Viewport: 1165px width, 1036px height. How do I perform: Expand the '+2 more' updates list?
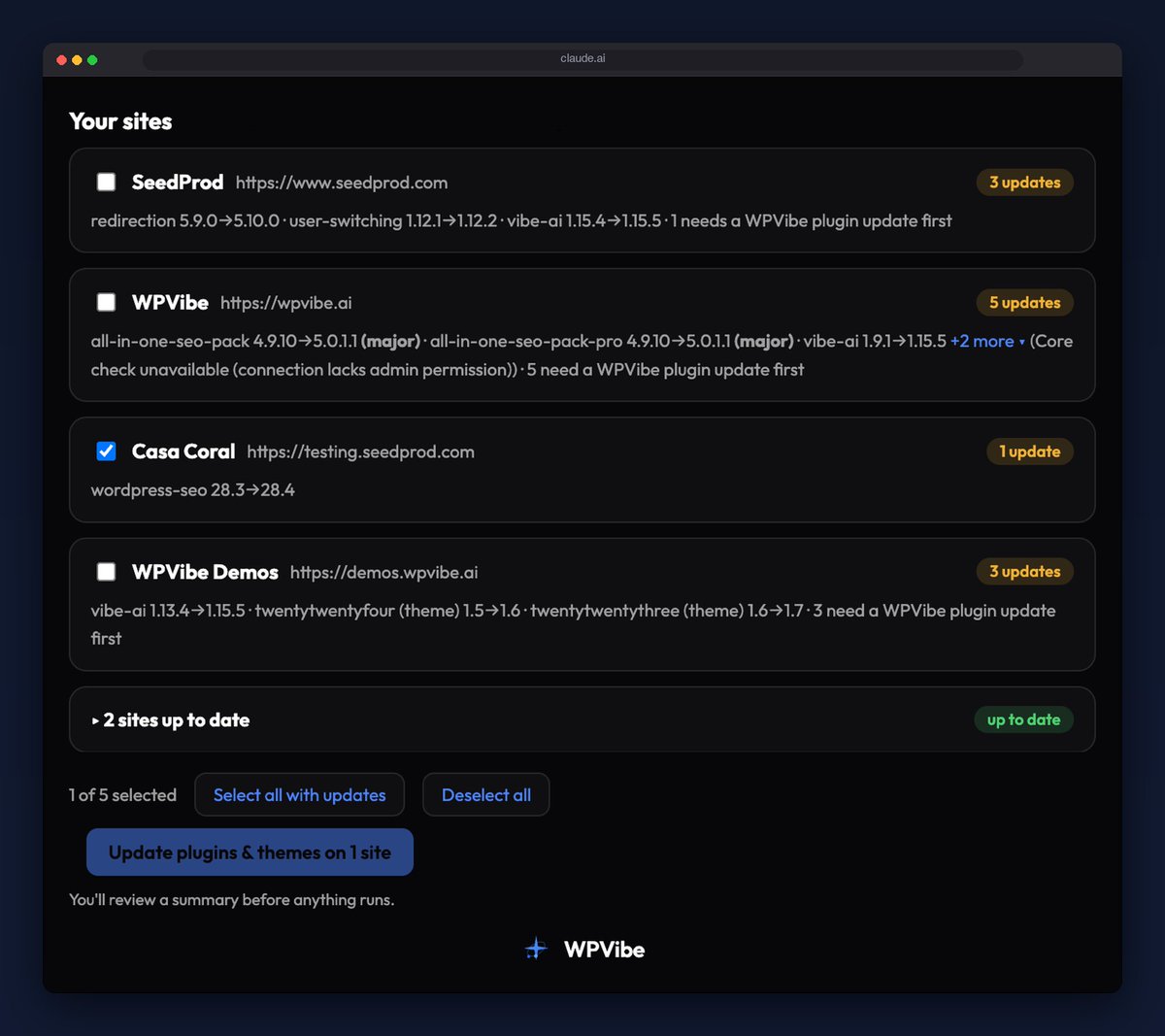(987, 341)
